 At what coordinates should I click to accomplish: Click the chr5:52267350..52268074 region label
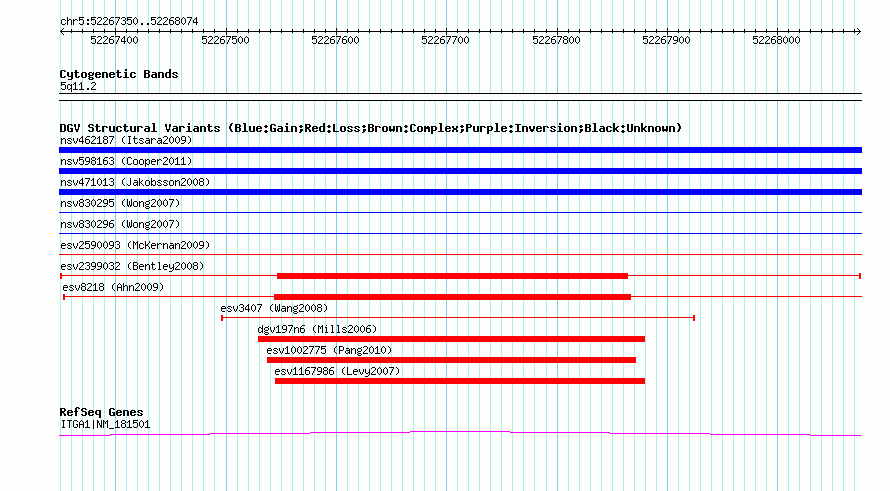pyautogui.click(x=129, y=22)
